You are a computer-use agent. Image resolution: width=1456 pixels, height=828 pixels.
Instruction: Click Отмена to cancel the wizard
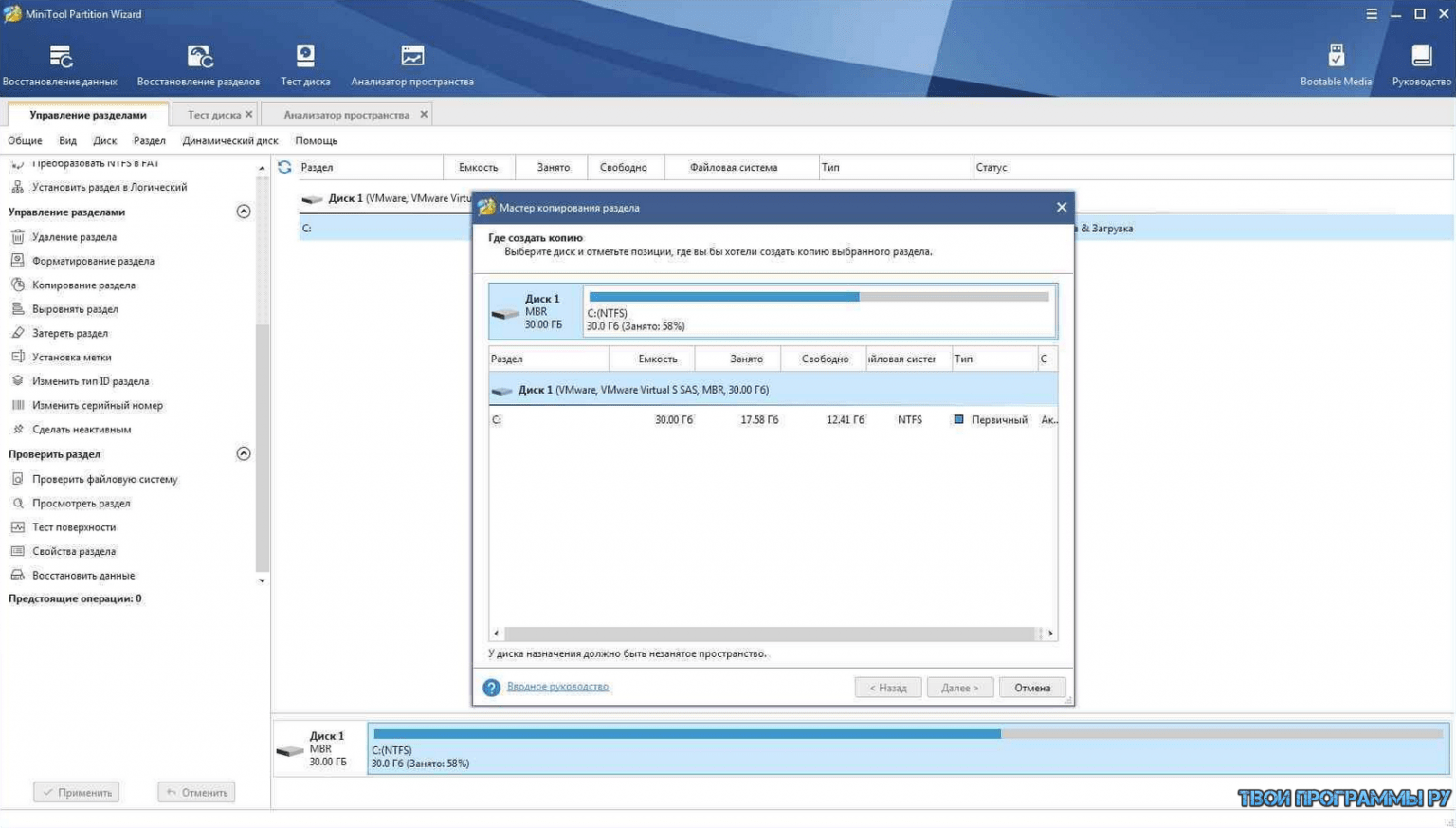1032,688
